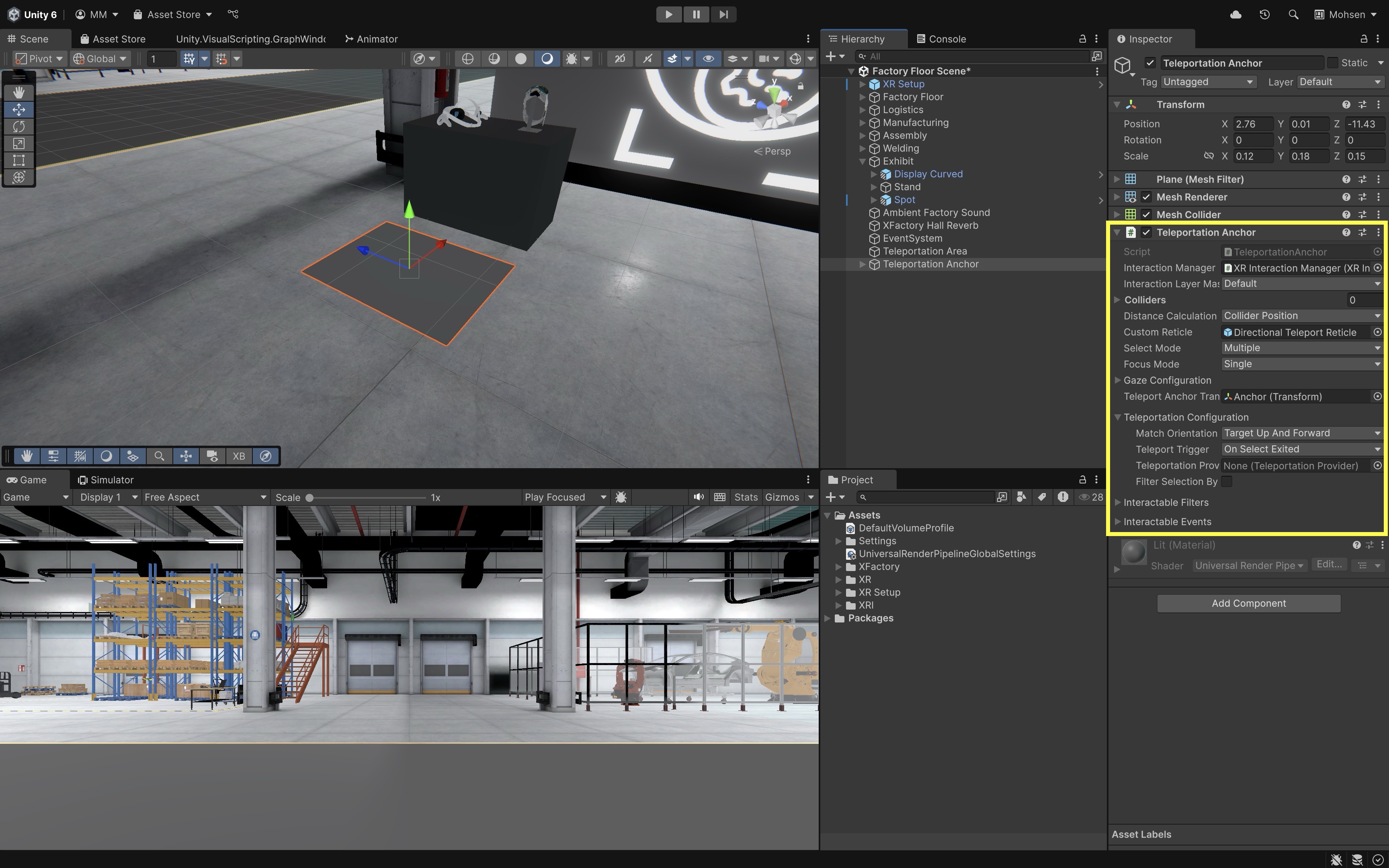Select the Rotate tool in the Scene tools

pos(19,126)
